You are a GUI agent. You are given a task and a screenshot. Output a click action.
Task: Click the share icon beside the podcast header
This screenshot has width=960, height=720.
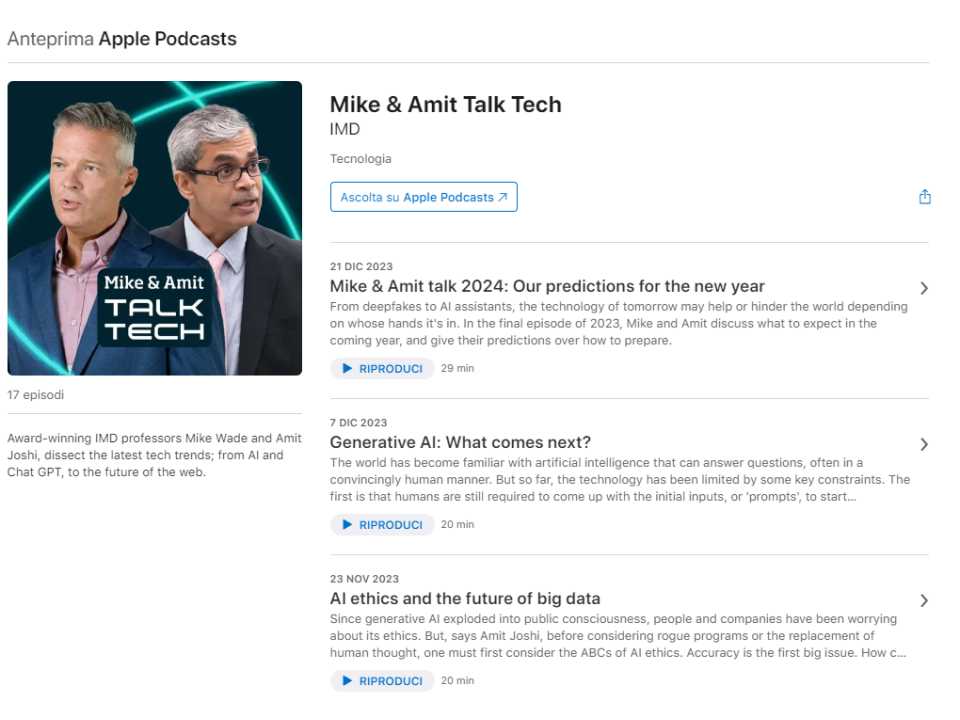click(924, 197)
